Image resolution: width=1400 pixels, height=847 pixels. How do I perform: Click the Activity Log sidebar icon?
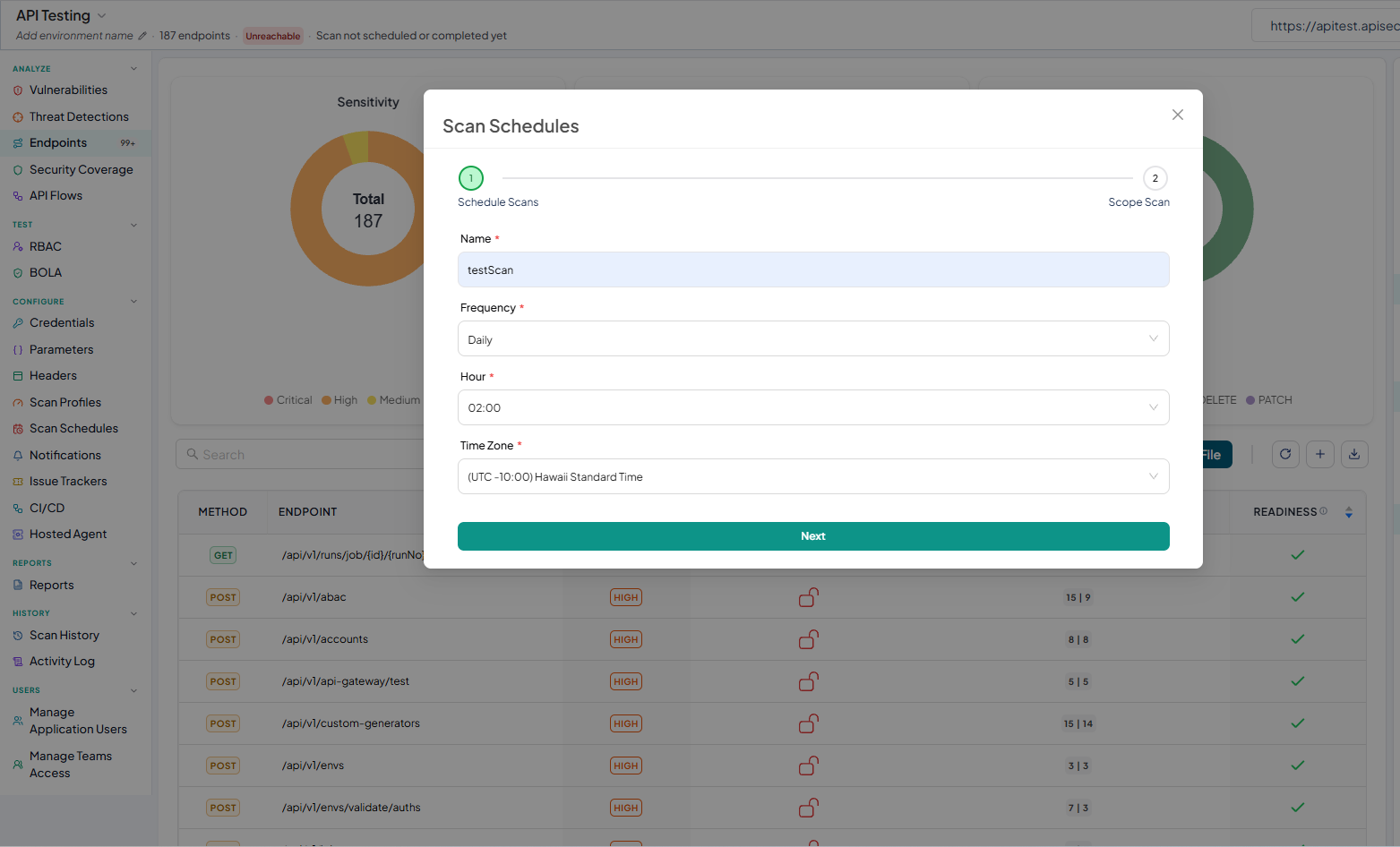pyautogui.click(x=18, y=662)
